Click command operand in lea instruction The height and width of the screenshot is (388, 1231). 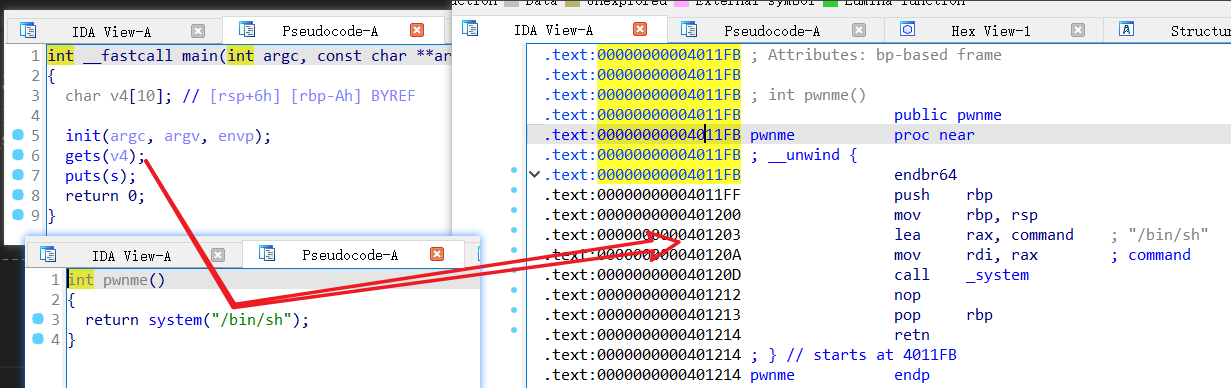click(1042, 235)
